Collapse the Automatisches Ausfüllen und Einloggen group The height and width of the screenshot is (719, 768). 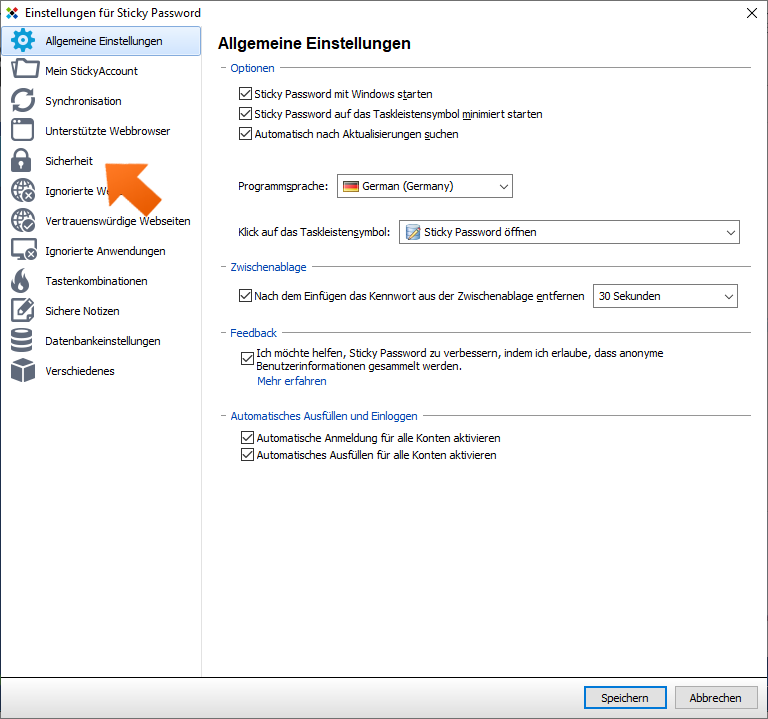coord(223,416)
